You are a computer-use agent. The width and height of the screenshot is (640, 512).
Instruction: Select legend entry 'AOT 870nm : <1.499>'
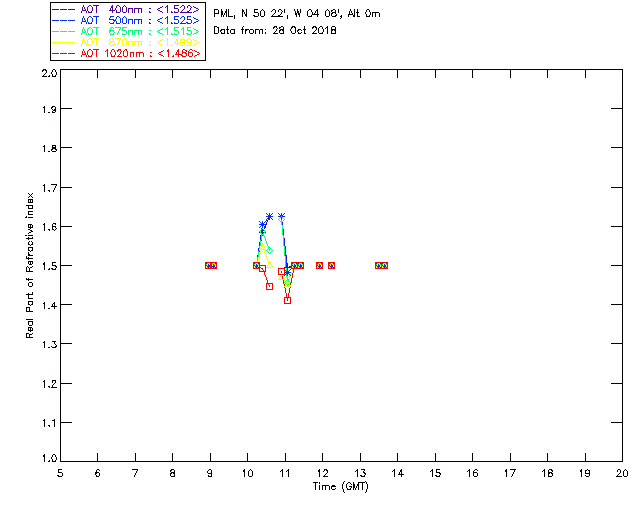coord(140,42)
